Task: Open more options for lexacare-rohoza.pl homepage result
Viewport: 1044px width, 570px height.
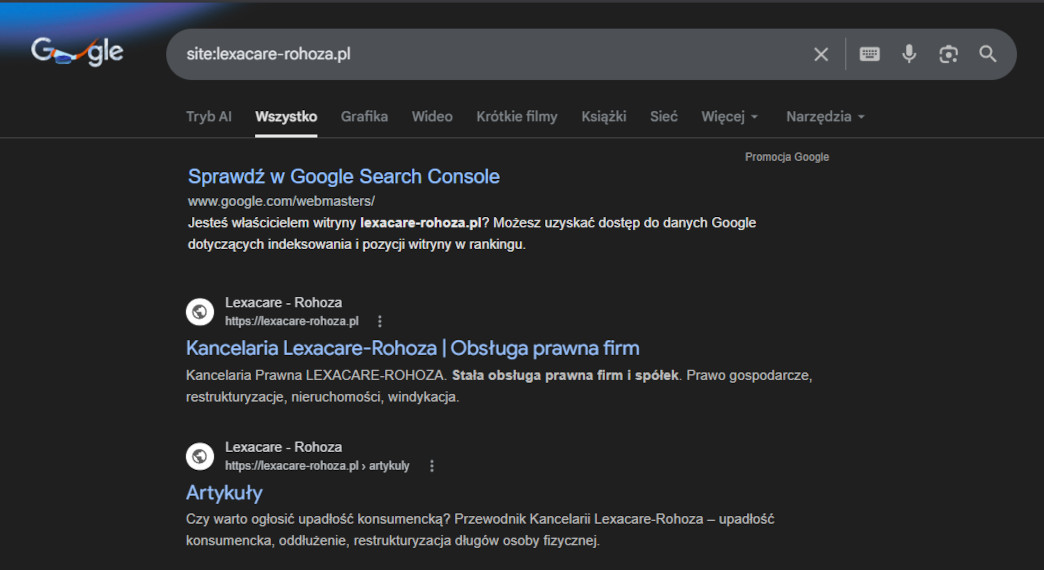Action: (x=380, y=322)
